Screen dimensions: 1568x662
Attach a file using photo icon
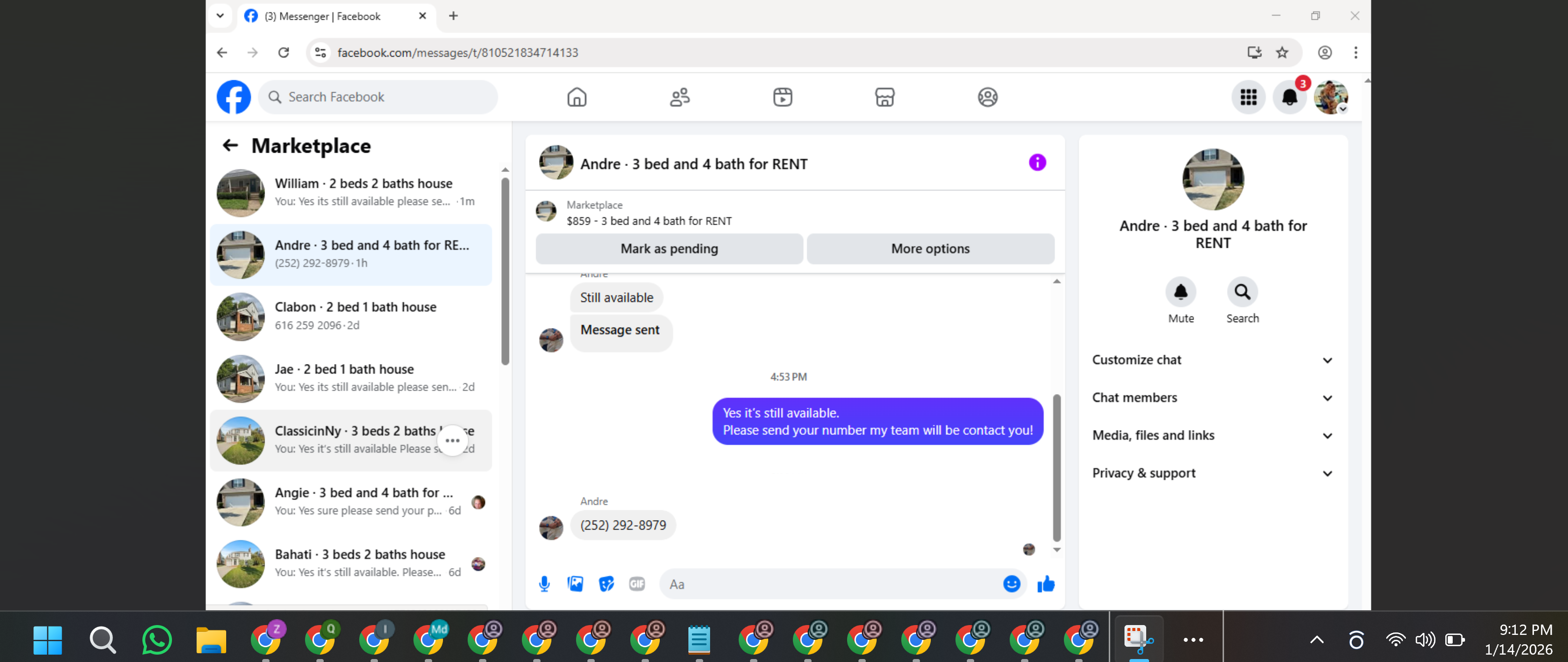click(575, 584)
